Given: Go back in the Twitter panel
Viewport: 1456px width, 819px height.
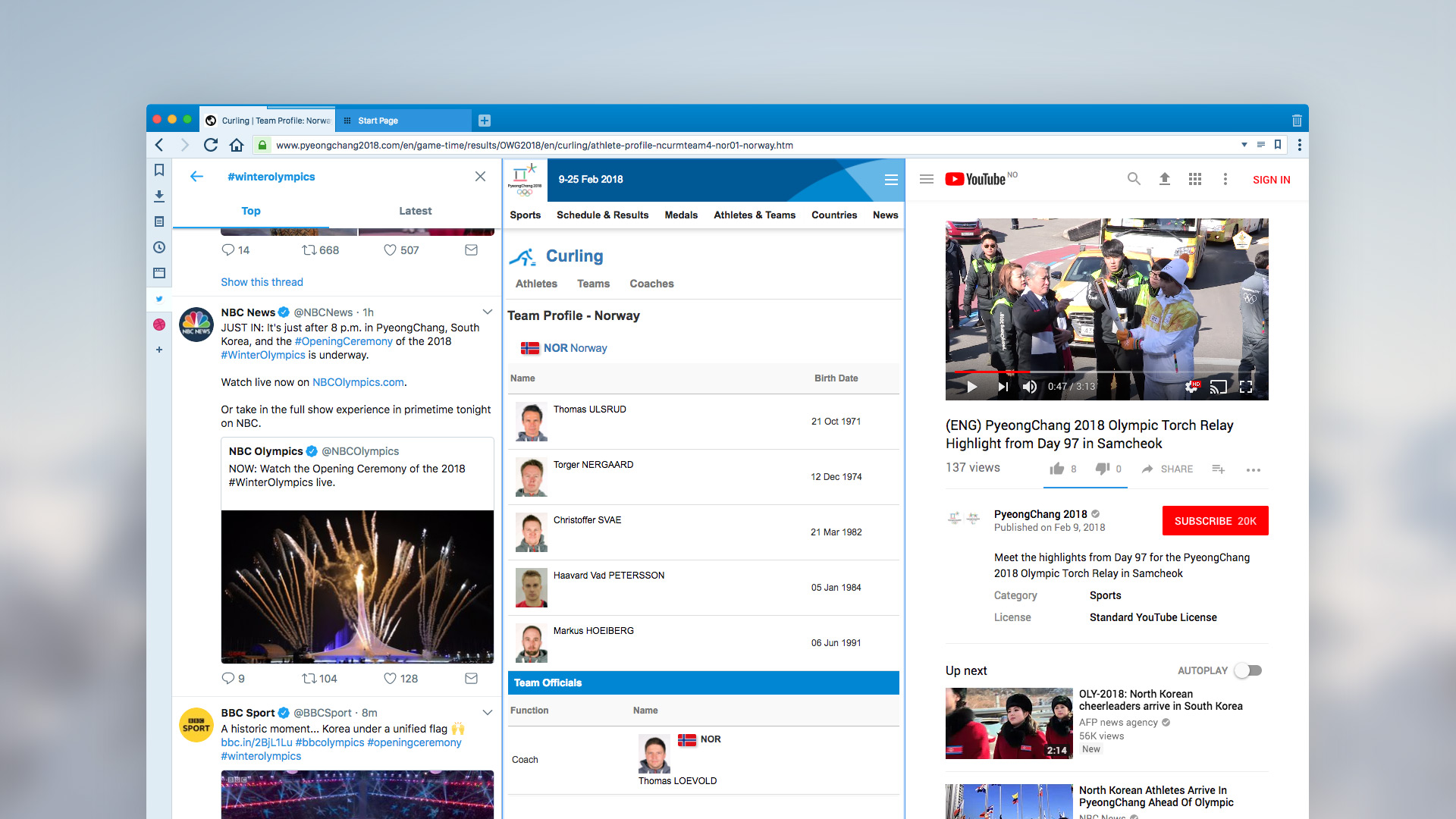Looking at the screenshot, I should (x=196, y=177).
